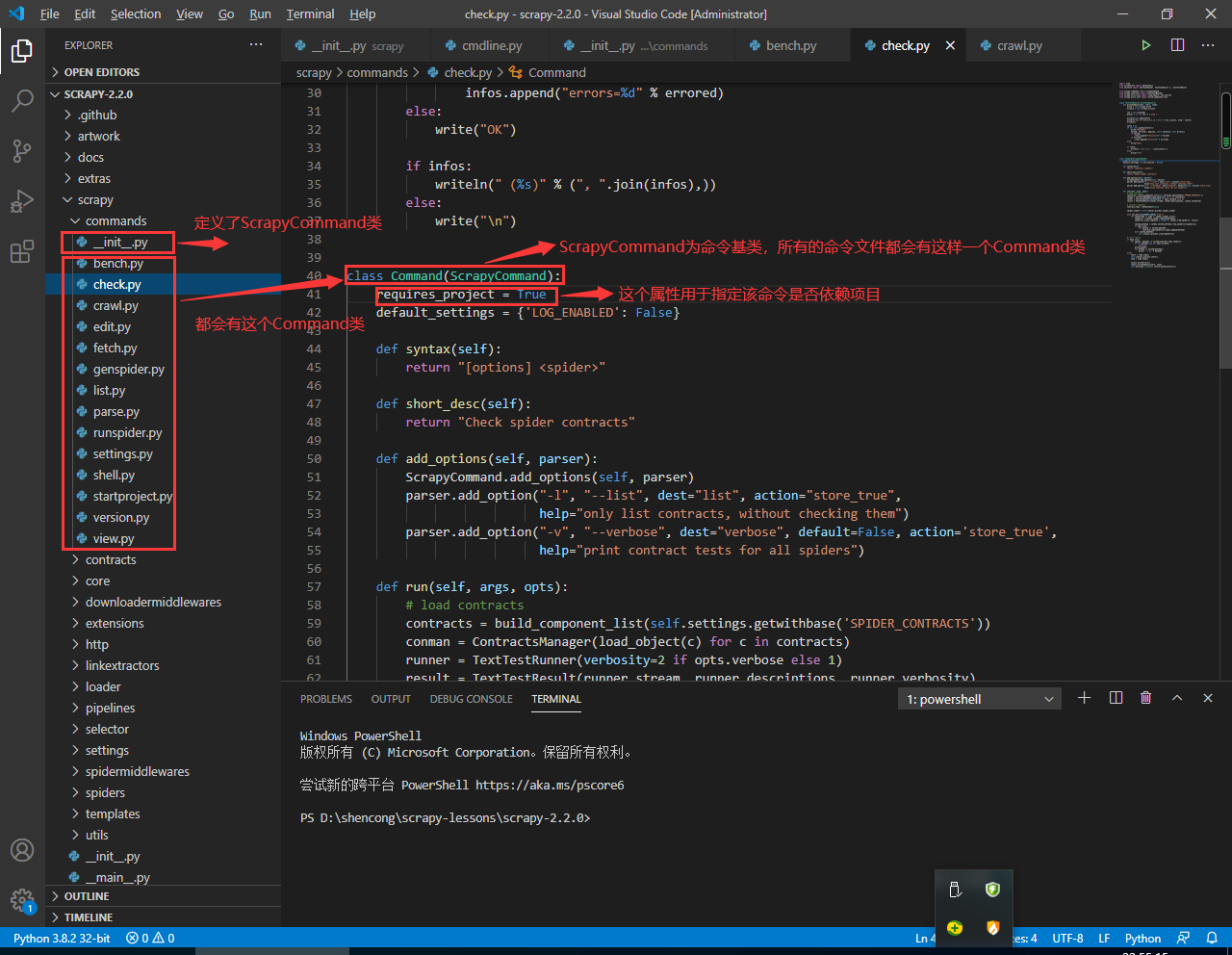Collapse the scrapy folder
The width and height of the screenshot is (1232, 955).
[x=163, y=199]
